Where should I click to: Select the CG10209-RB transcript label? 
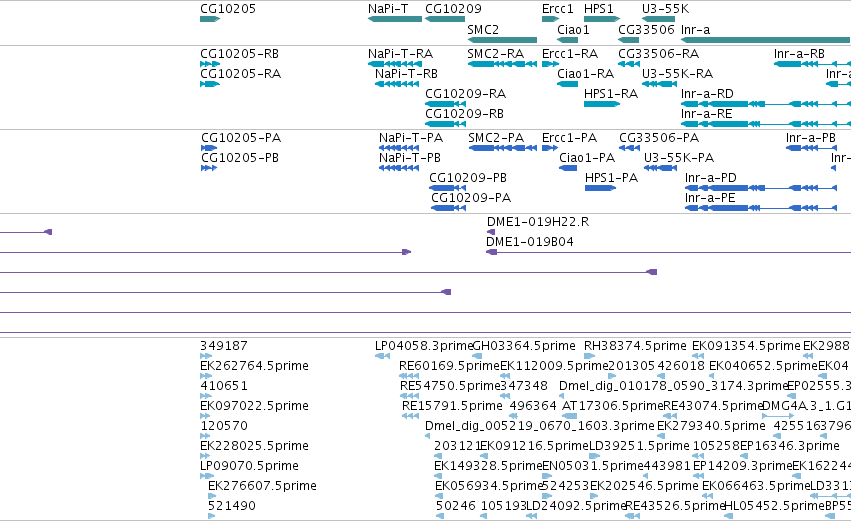pos(464,114)
